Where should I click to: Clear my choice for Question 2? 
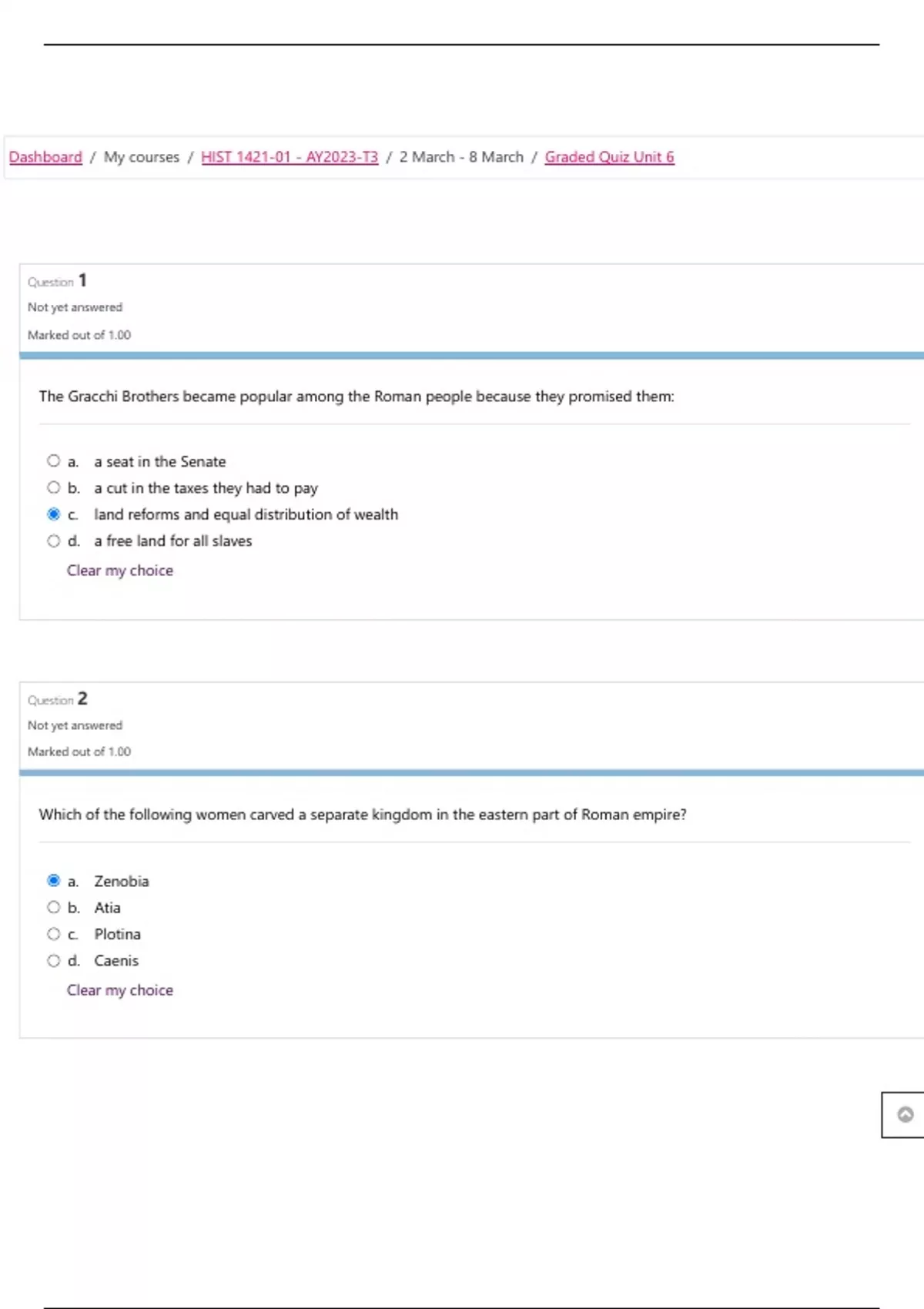(120, 990)
